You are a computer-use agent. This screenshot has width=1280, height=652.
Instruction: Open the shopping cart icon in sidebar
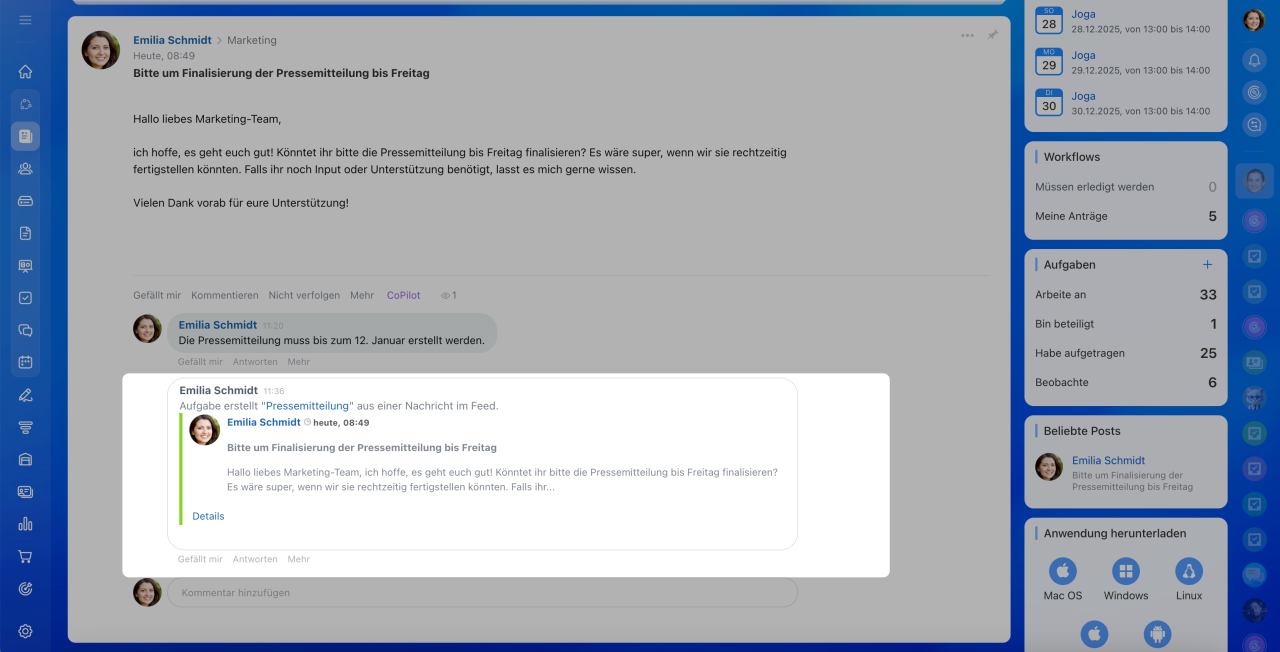(x=25, y=556)
